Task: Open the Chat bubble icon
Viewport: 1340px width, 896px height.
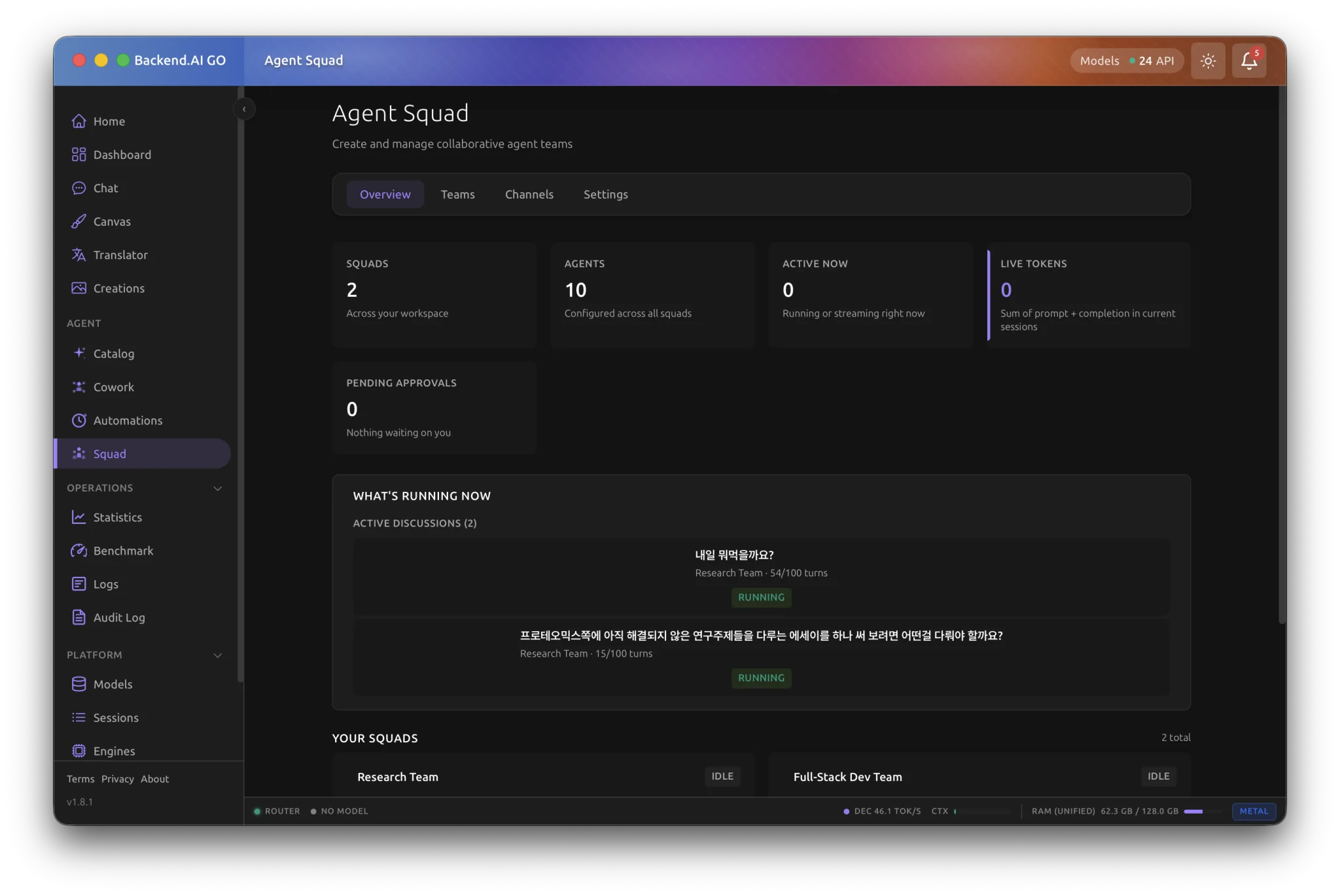Action: click(x=79, y=188)
